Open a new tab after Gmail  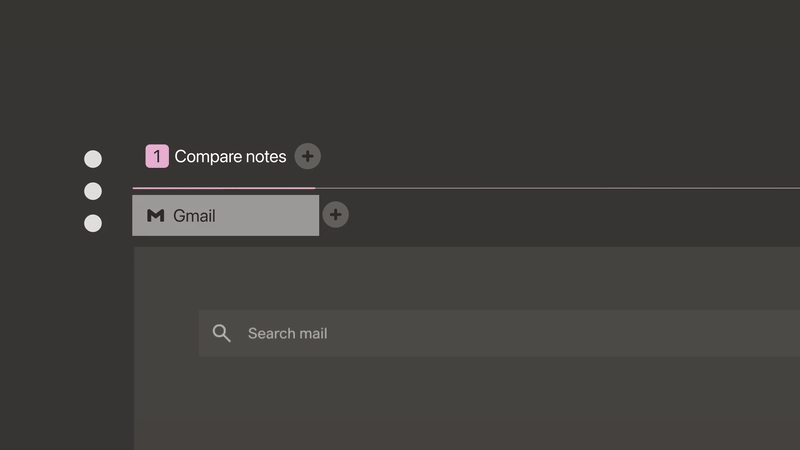pos(336,214)
